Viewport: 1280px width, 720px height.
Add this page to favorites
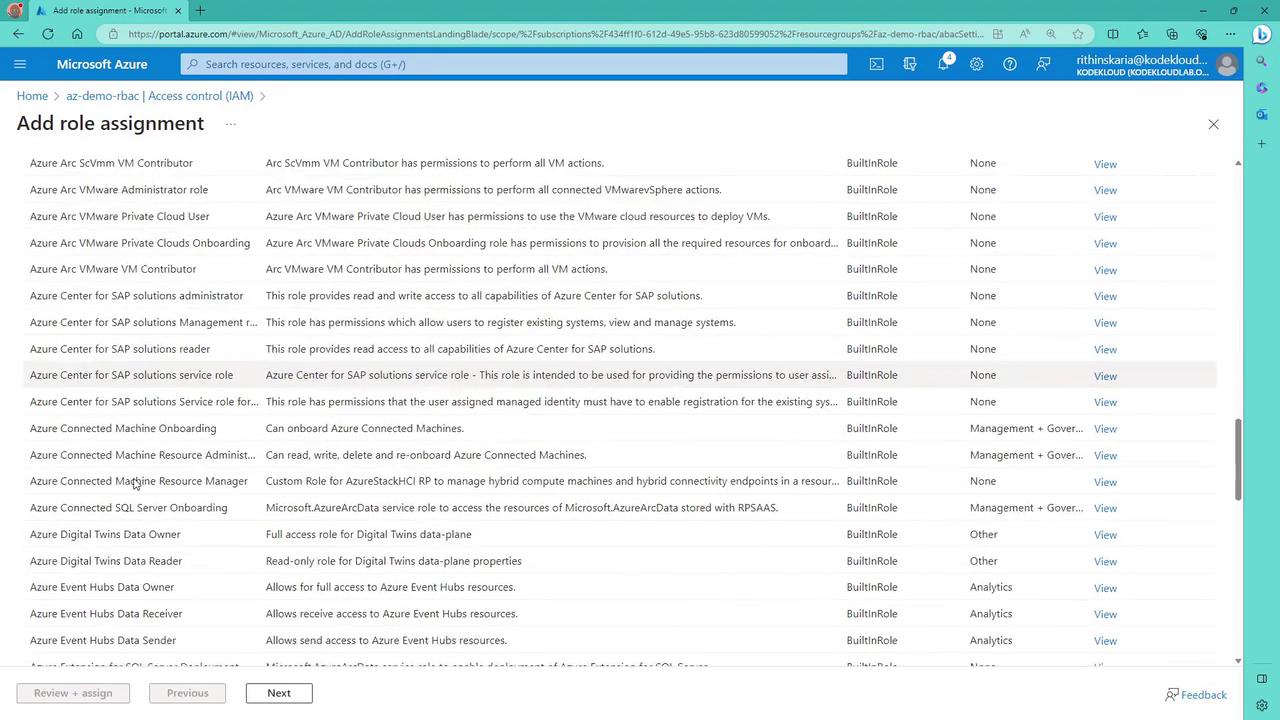tap(1078, 34)
